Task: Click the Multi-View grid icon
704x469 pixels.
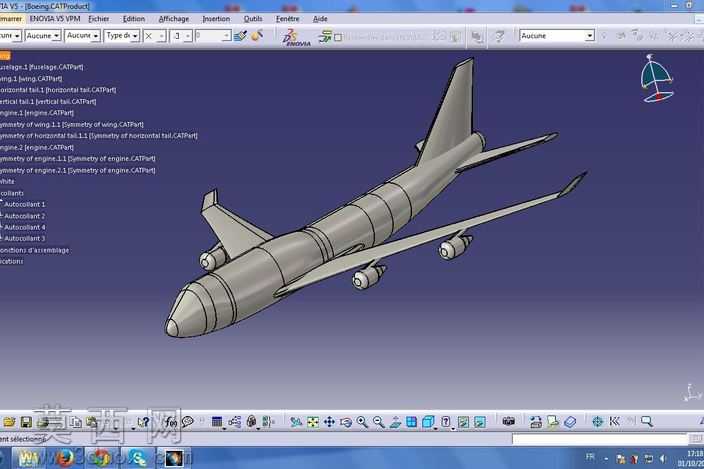Action: (x=411, y=422)
